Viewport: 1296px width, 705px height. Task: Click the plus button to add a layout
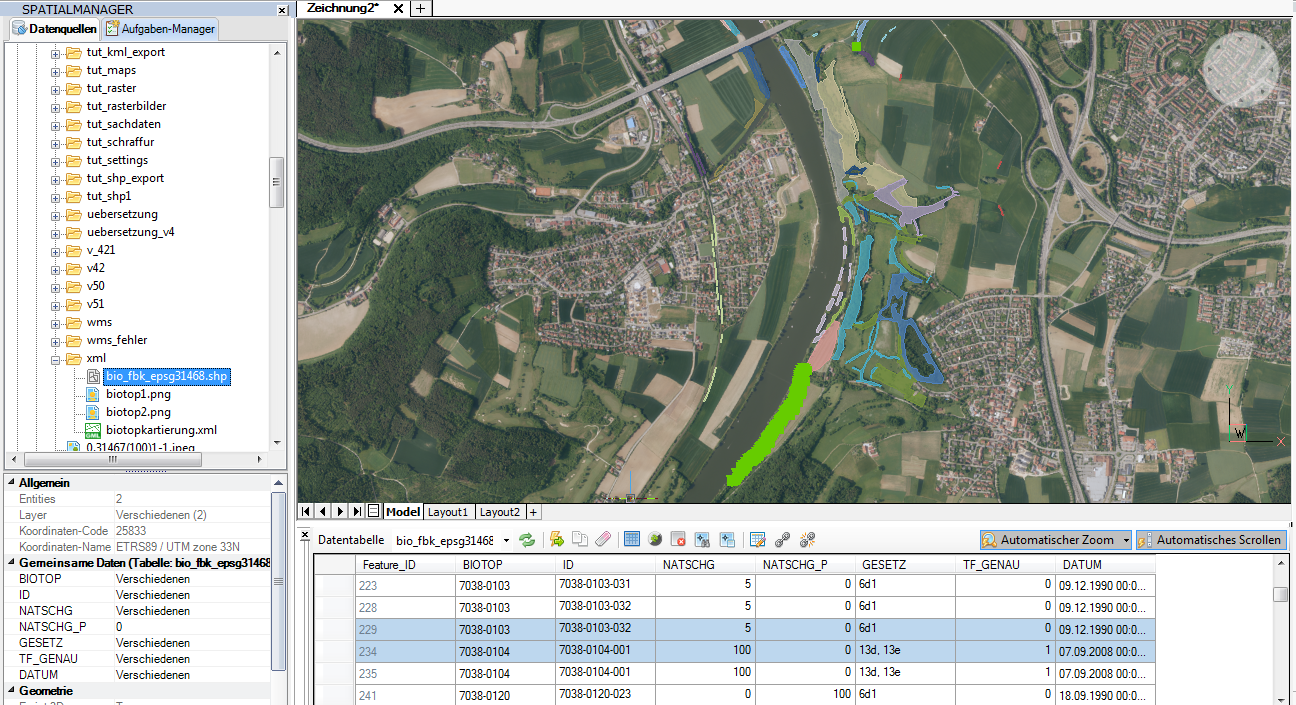pos(533,511)
